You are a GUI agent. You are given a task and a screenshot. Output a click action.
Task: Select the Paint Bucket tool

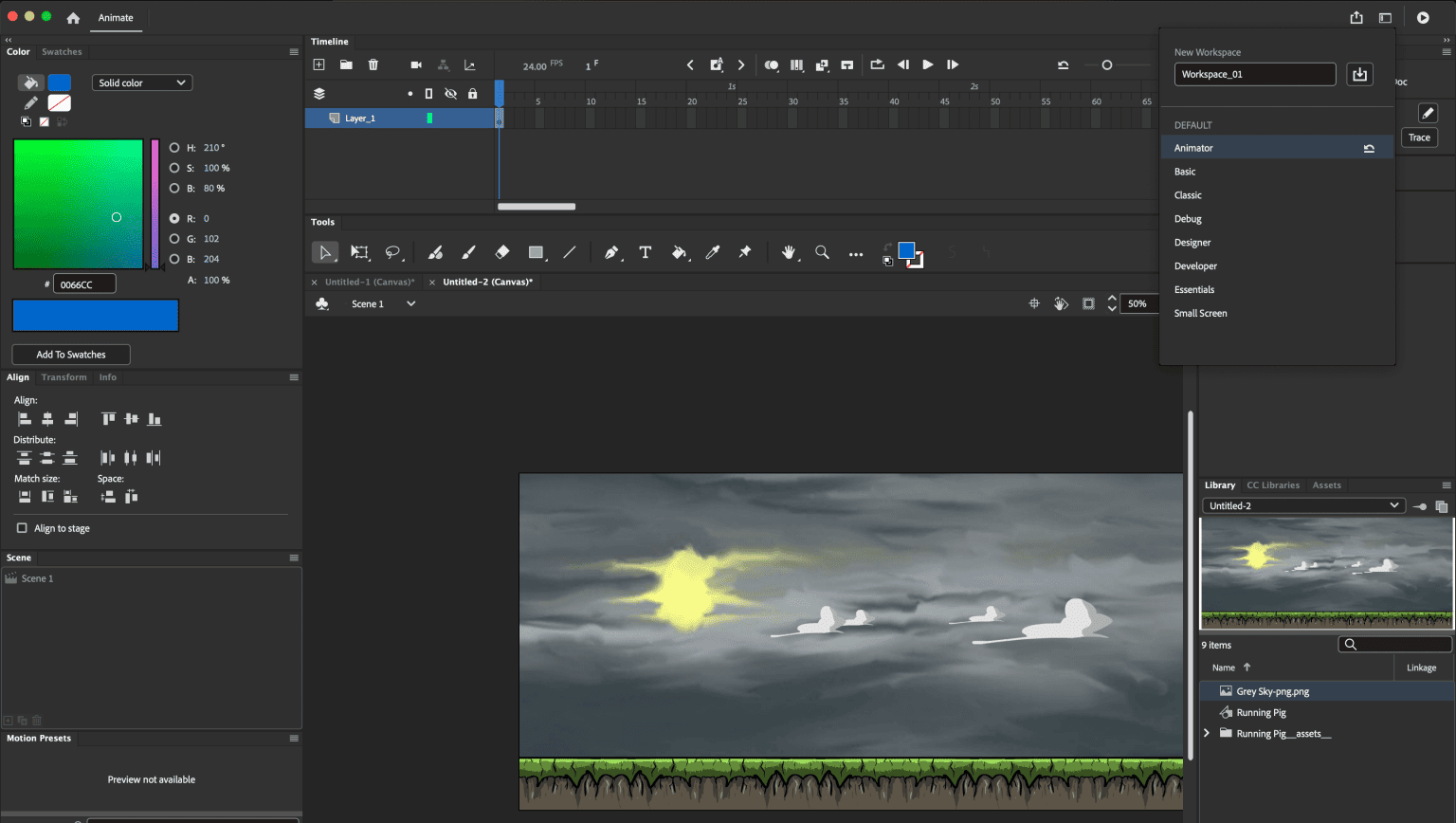pyautogui.click(x=679, y=252)
